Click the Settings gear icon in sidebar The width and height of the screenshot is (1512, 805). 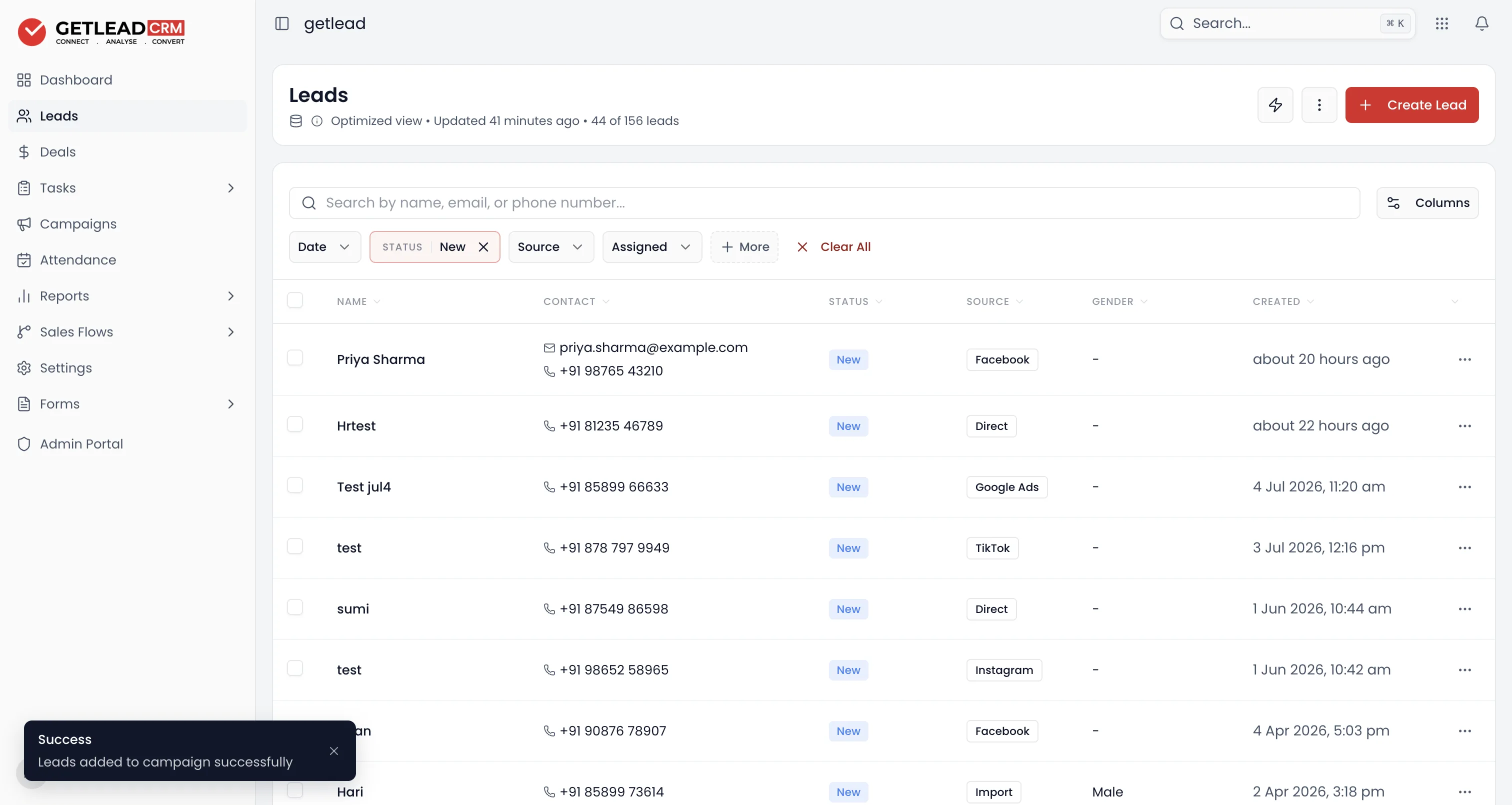click(24, 368)
